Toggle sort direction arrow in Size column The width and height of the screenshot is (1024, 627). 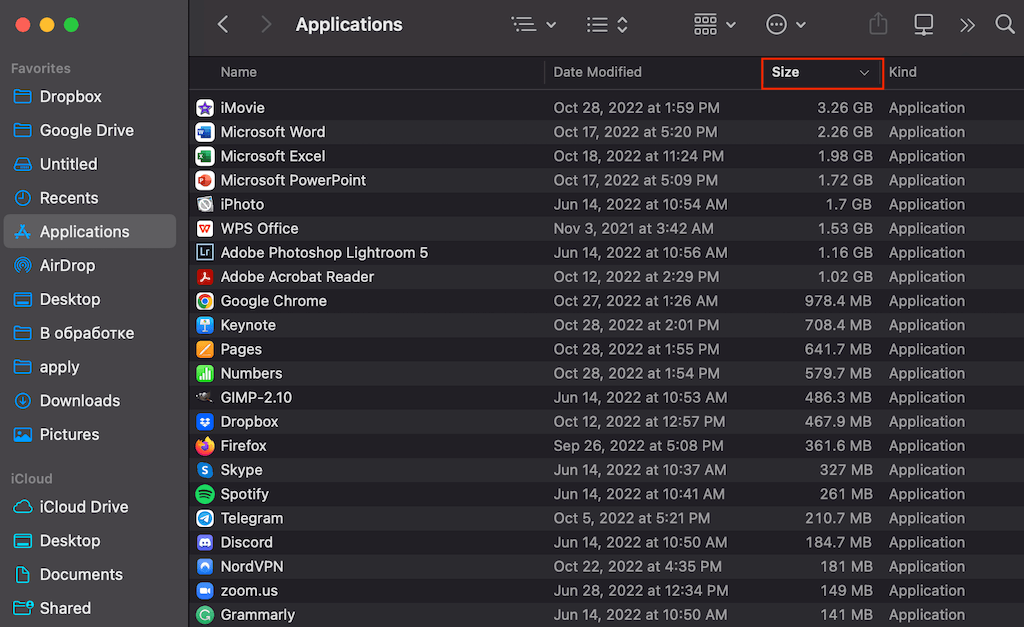coord(864,72)
